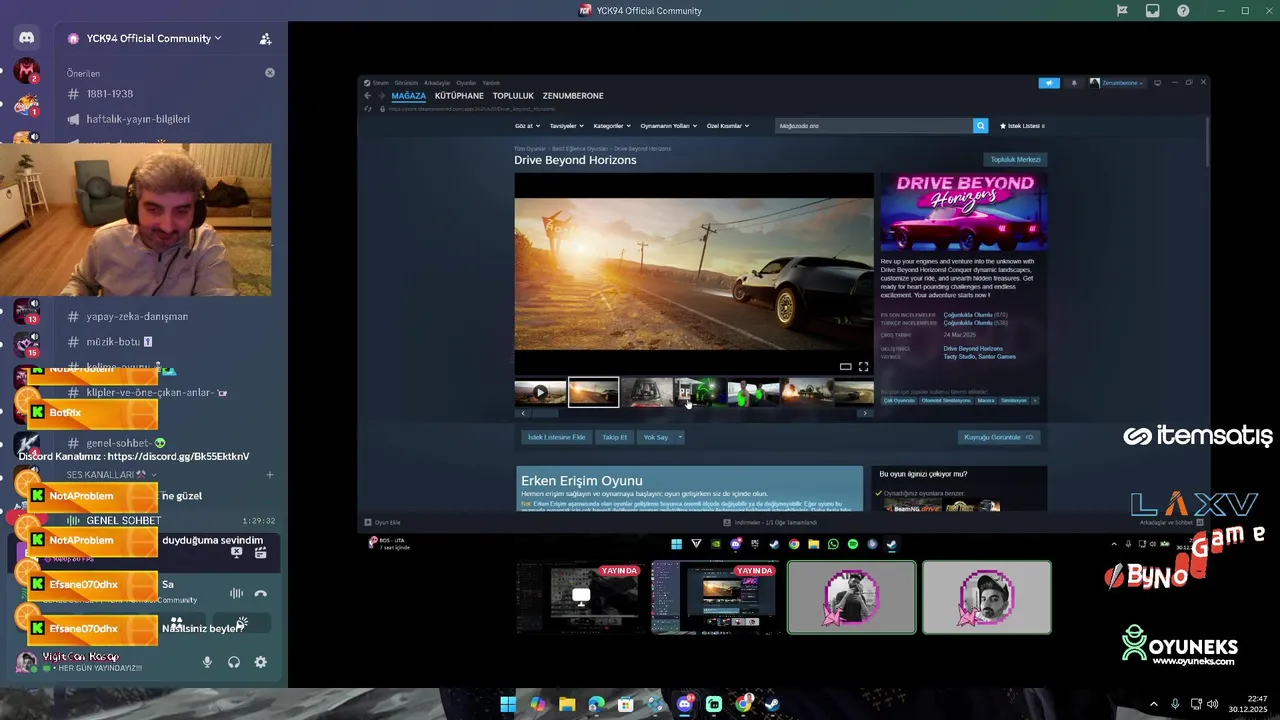
Task: Switch to Steam TOPLULUK tab
Action: 513,96
